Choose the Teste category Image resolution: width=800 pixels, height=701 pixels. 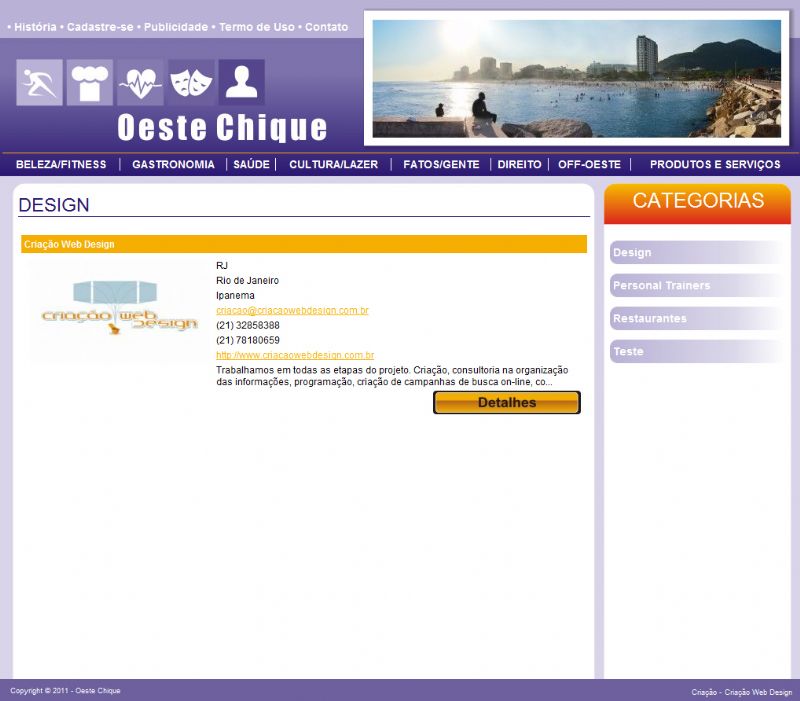(697, 352)
